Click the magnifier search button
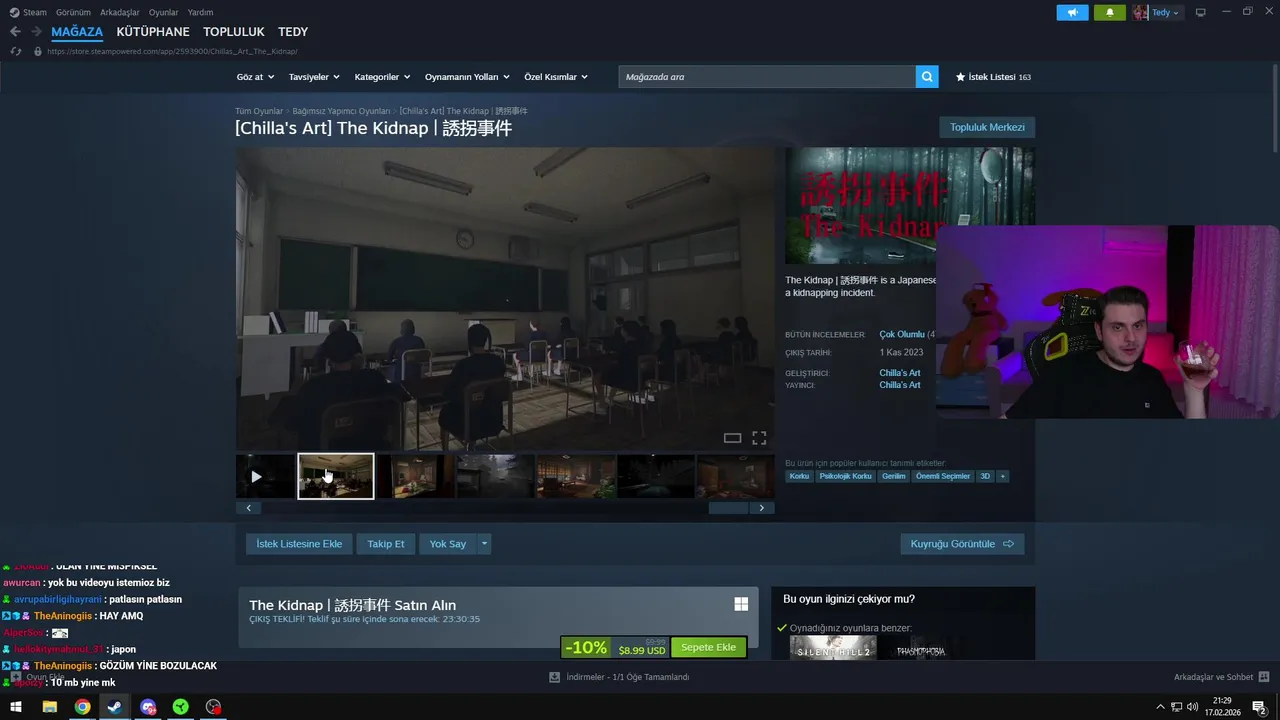 click(x=927, y=76)
